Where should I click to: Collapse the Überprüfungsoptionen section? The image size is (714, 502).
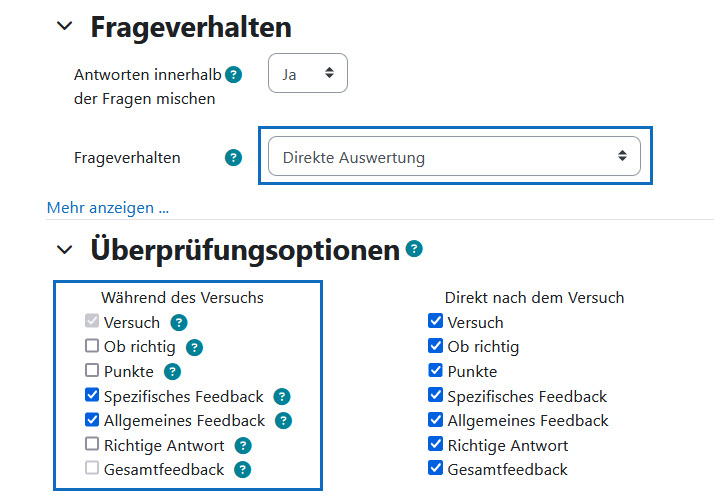click(x=65, y=250)
